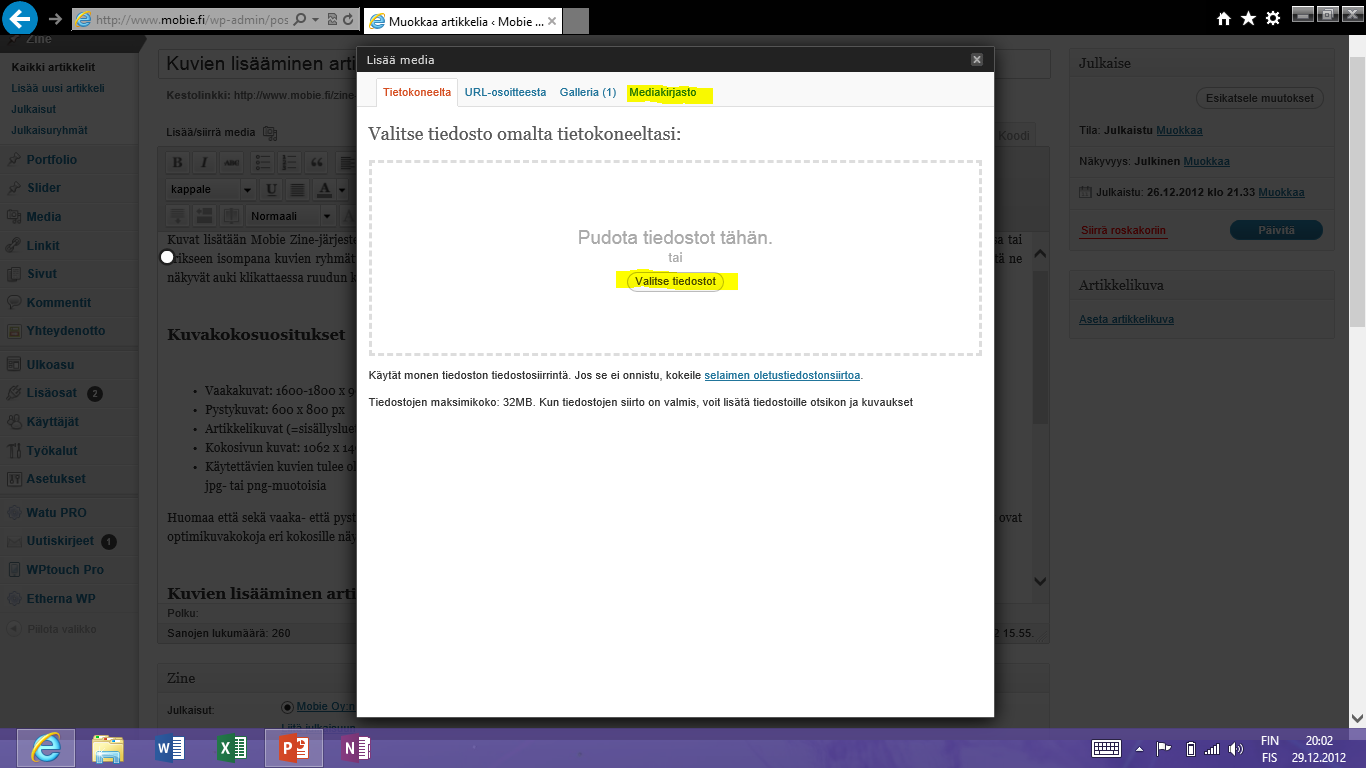Image resolution: width=1366 pixels, height=768 pixels.
Task: Open the favorites star icon
Action: 1248,18
